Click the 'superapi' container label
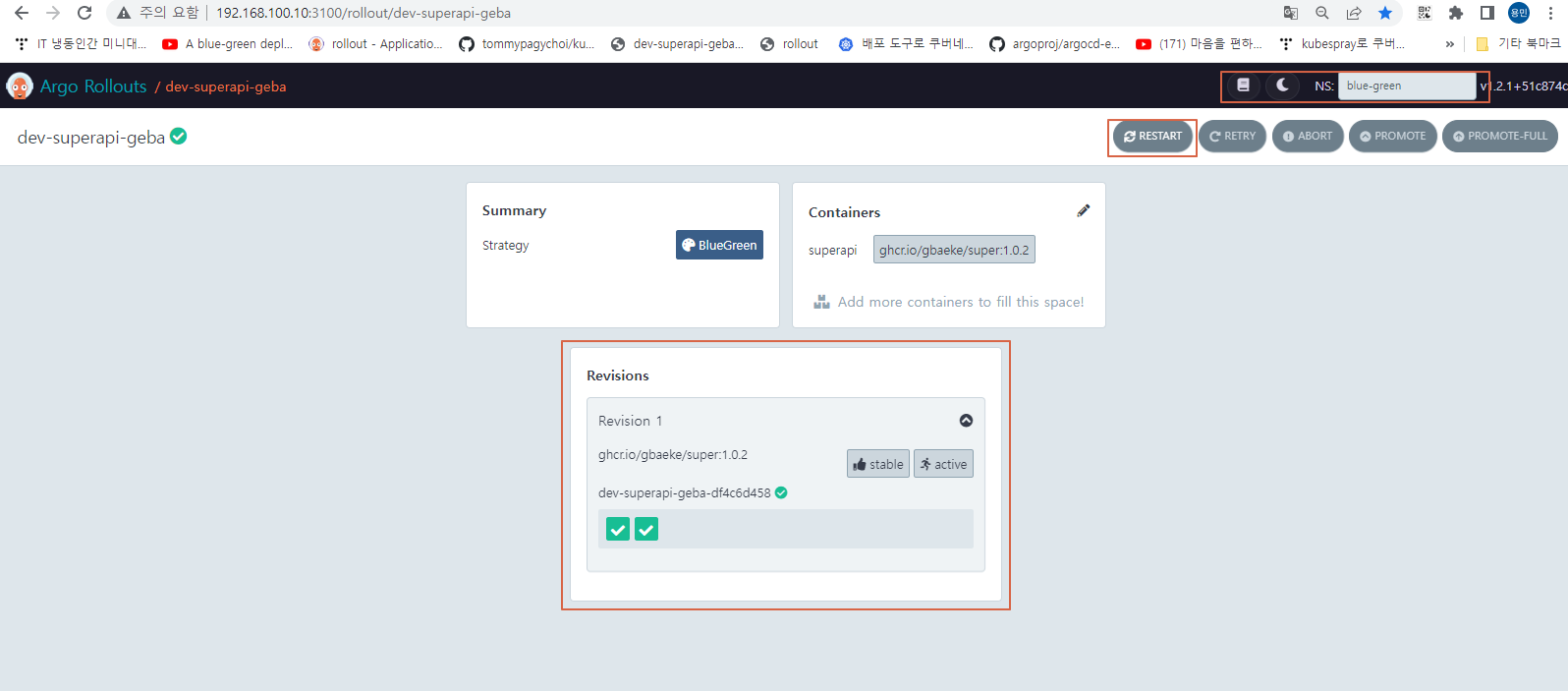Image resolution: width=1568 pixels, height=691 pixels. tap(833, 251)
